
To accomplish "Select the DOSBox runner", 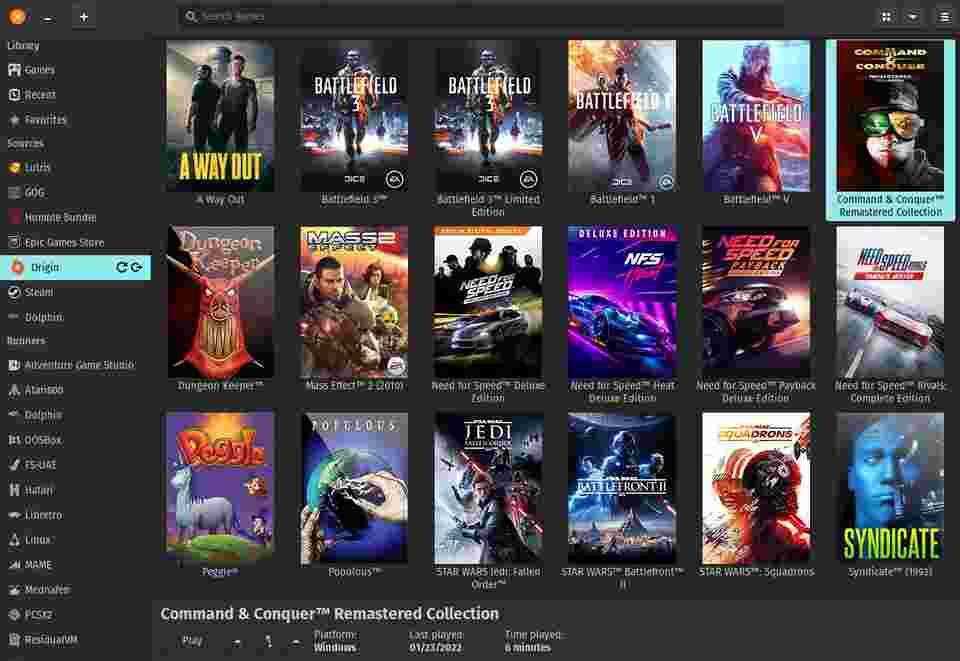I will pos(75,440).
